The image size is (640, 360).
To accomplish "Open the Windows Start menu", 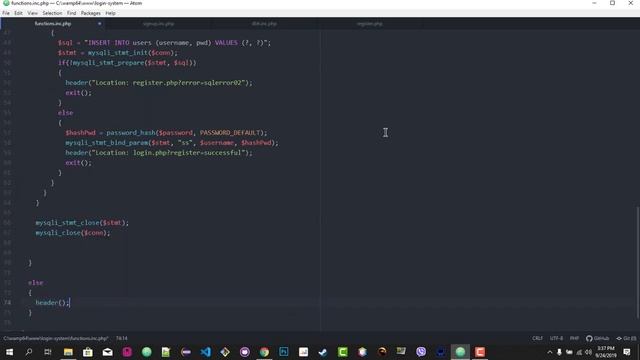I will click(x=9, y=352).
